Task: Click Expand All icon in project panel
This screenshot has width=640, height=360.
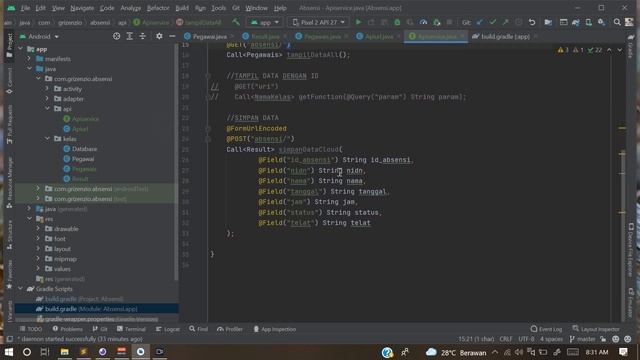Action: click(x=129, y=36)
